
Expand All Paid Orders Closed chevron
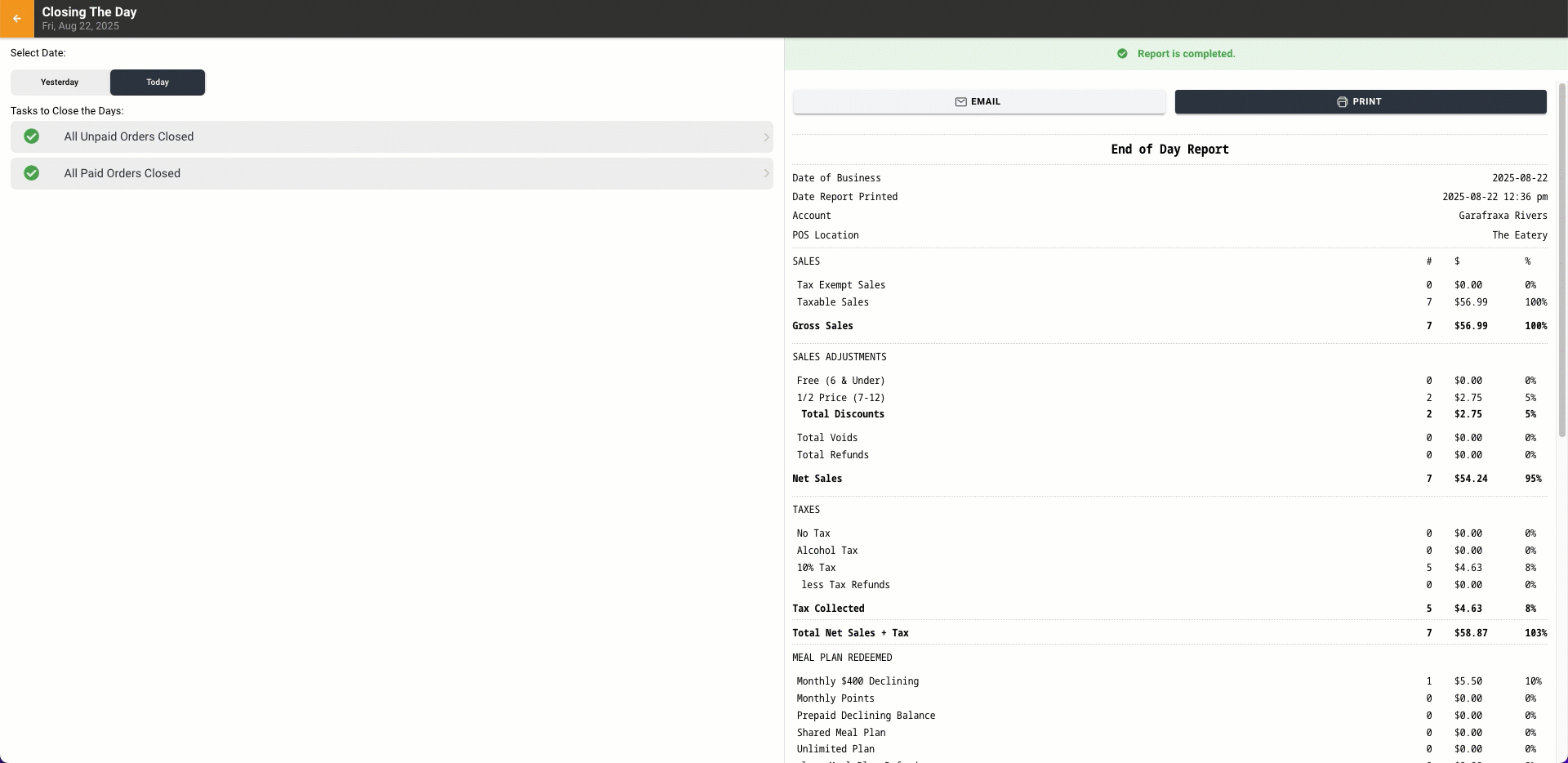click(x=766, y=173)
